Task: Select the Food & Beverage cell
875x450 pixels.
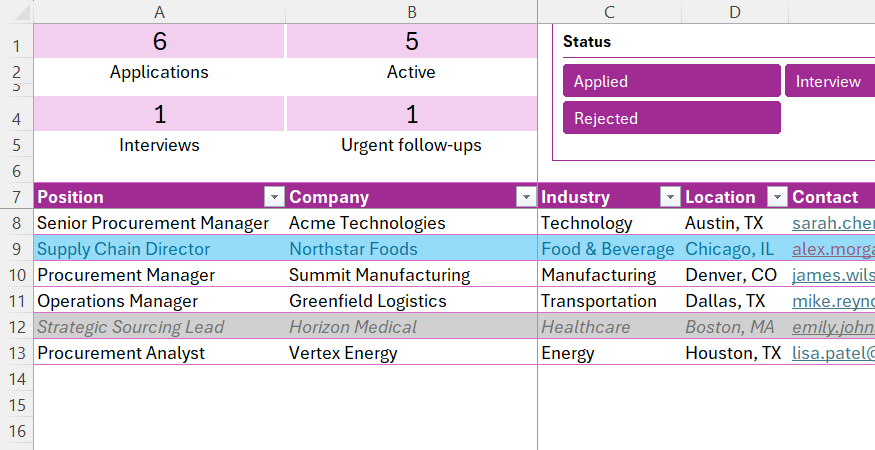Action: click(x=610, y=249)
